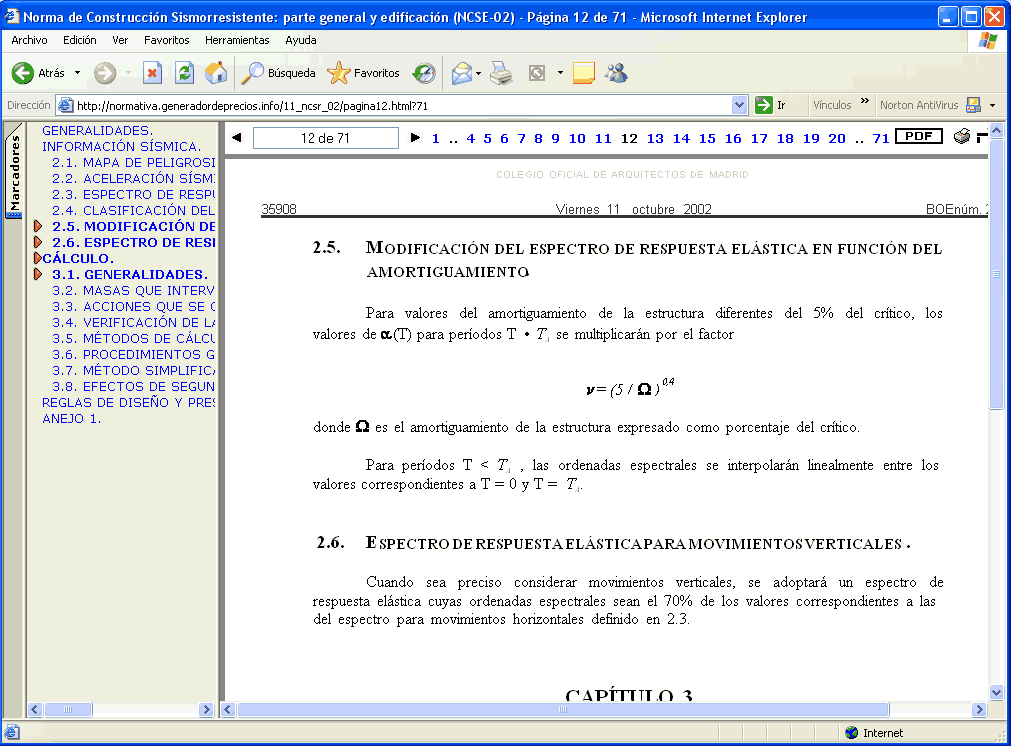
Task: Expand the Edit button dropdown arrow
Action: 560,73
